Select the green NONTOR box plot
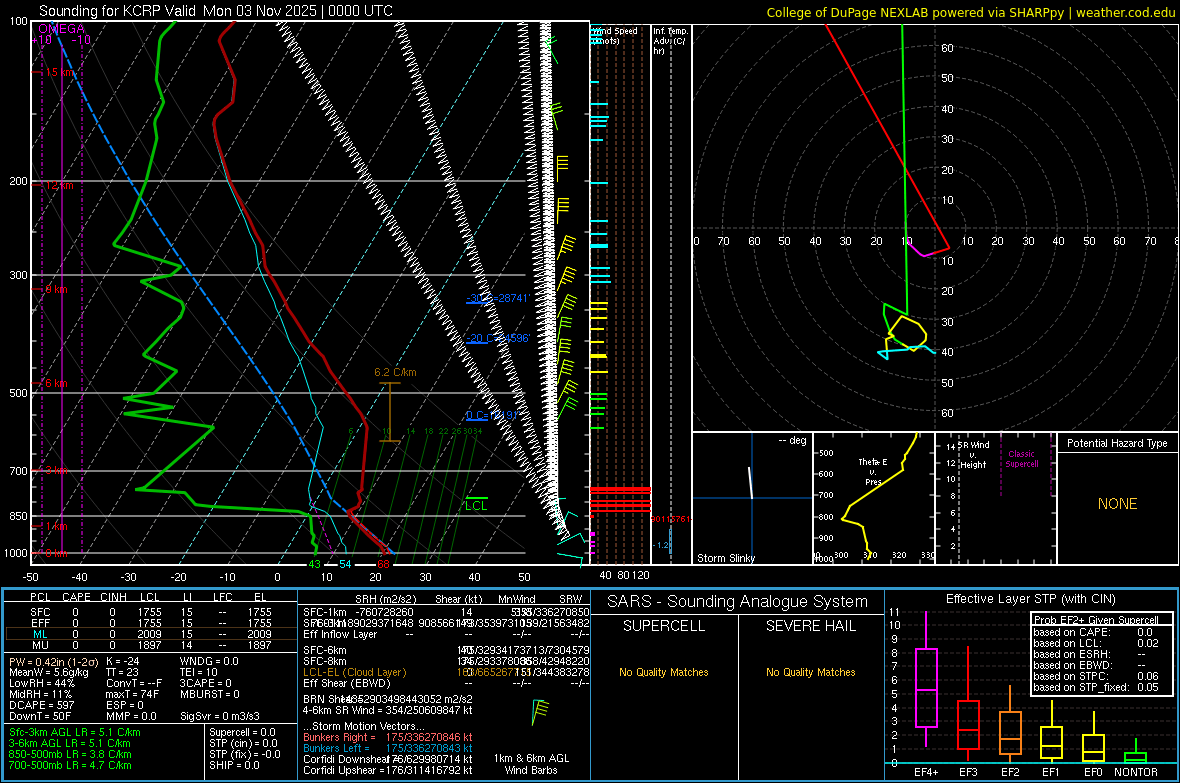 (x=1135, y=756)
